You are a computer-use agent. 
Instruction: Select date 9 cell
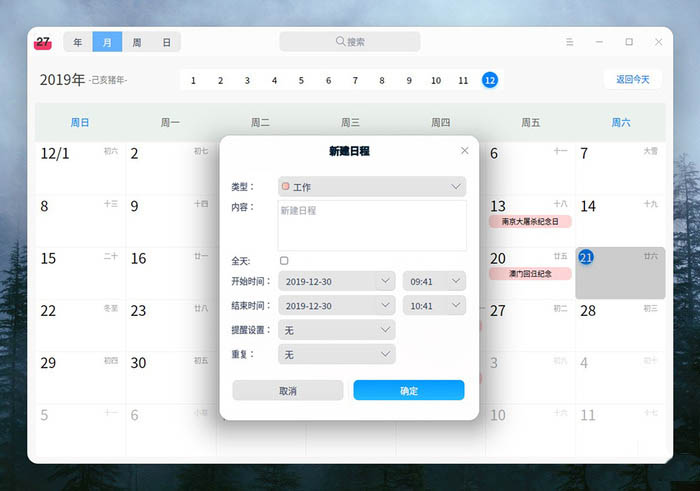pyautogui.click(x=171, y=221)
